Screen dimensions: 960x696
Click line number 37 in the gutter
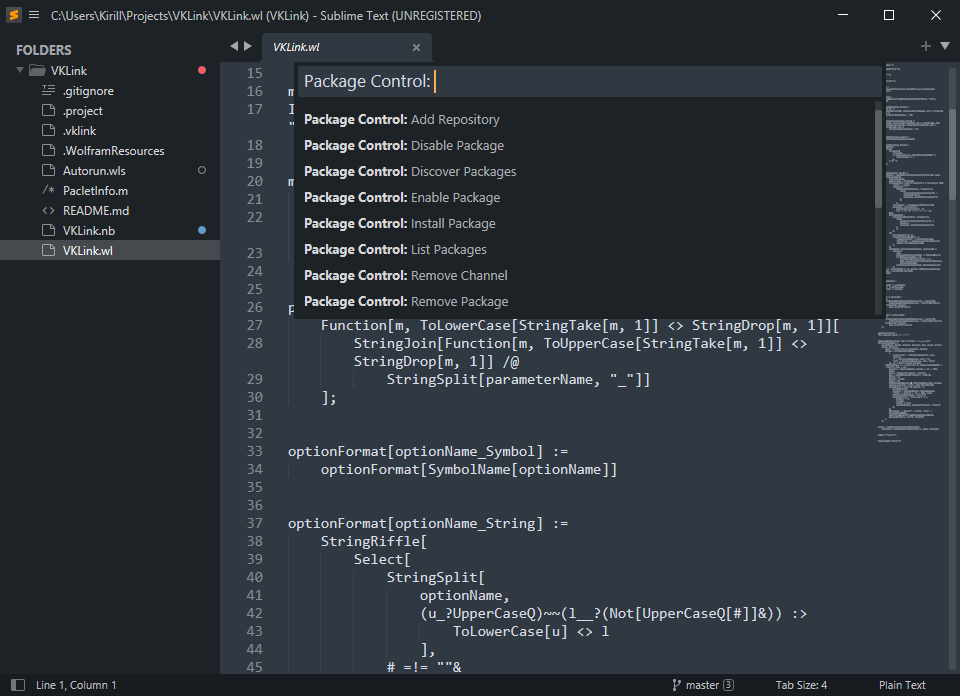[255, 523]
